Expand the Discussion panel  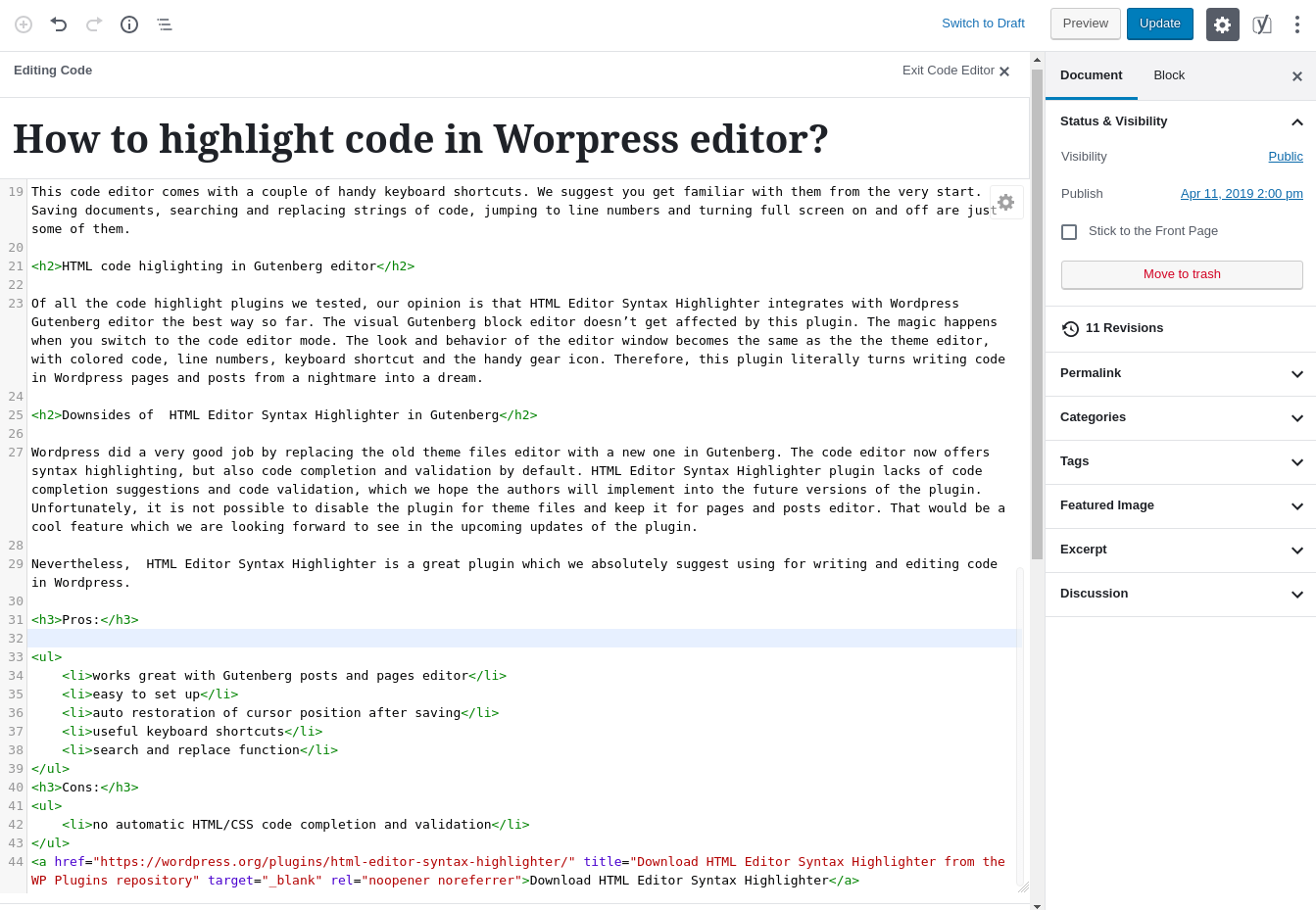coord(1297,595)
